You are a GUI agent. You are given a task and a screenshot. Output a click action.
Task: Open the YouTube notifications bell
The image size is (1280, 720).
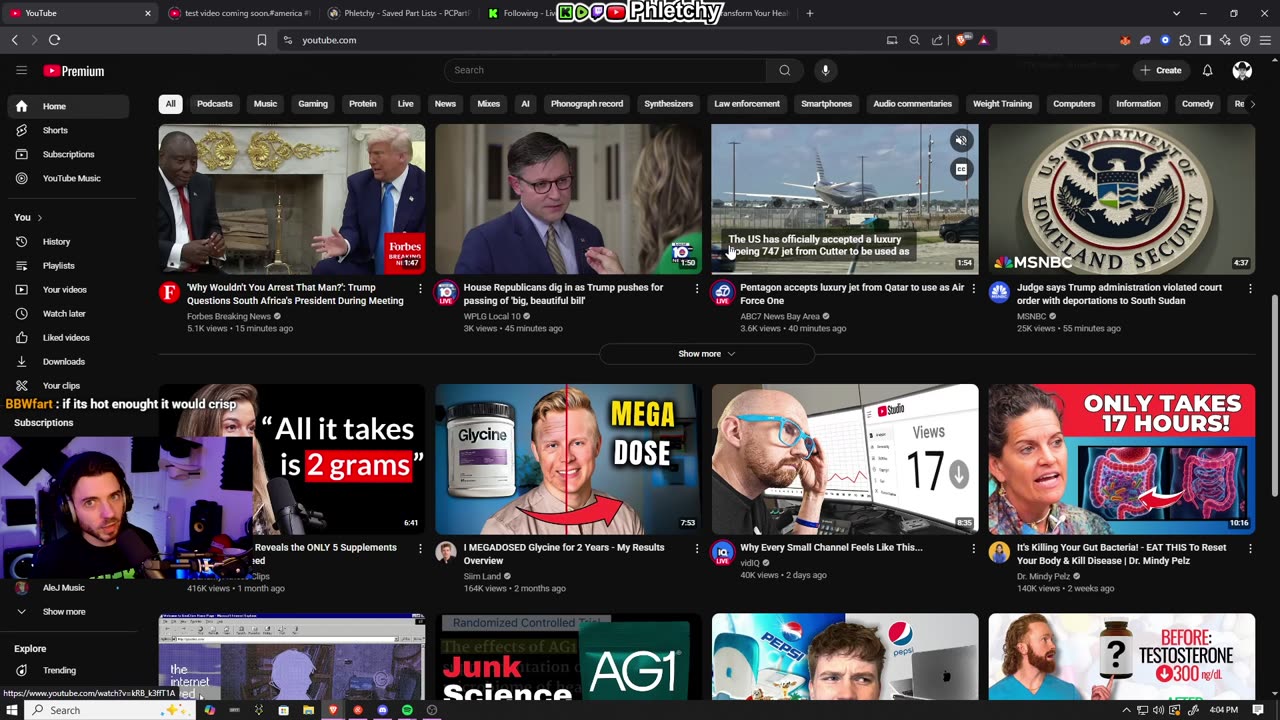click(x=1207, y=70)
